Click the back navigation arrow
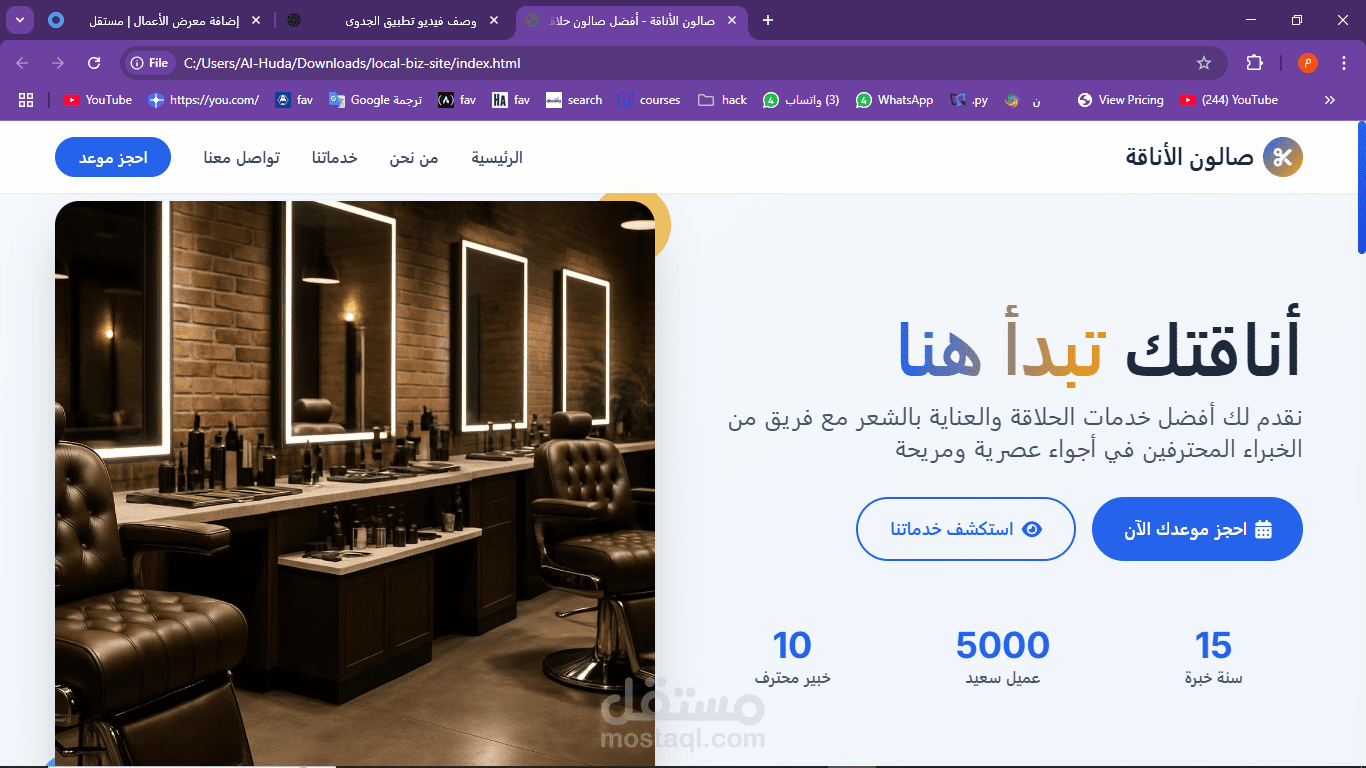 [22, 63]
